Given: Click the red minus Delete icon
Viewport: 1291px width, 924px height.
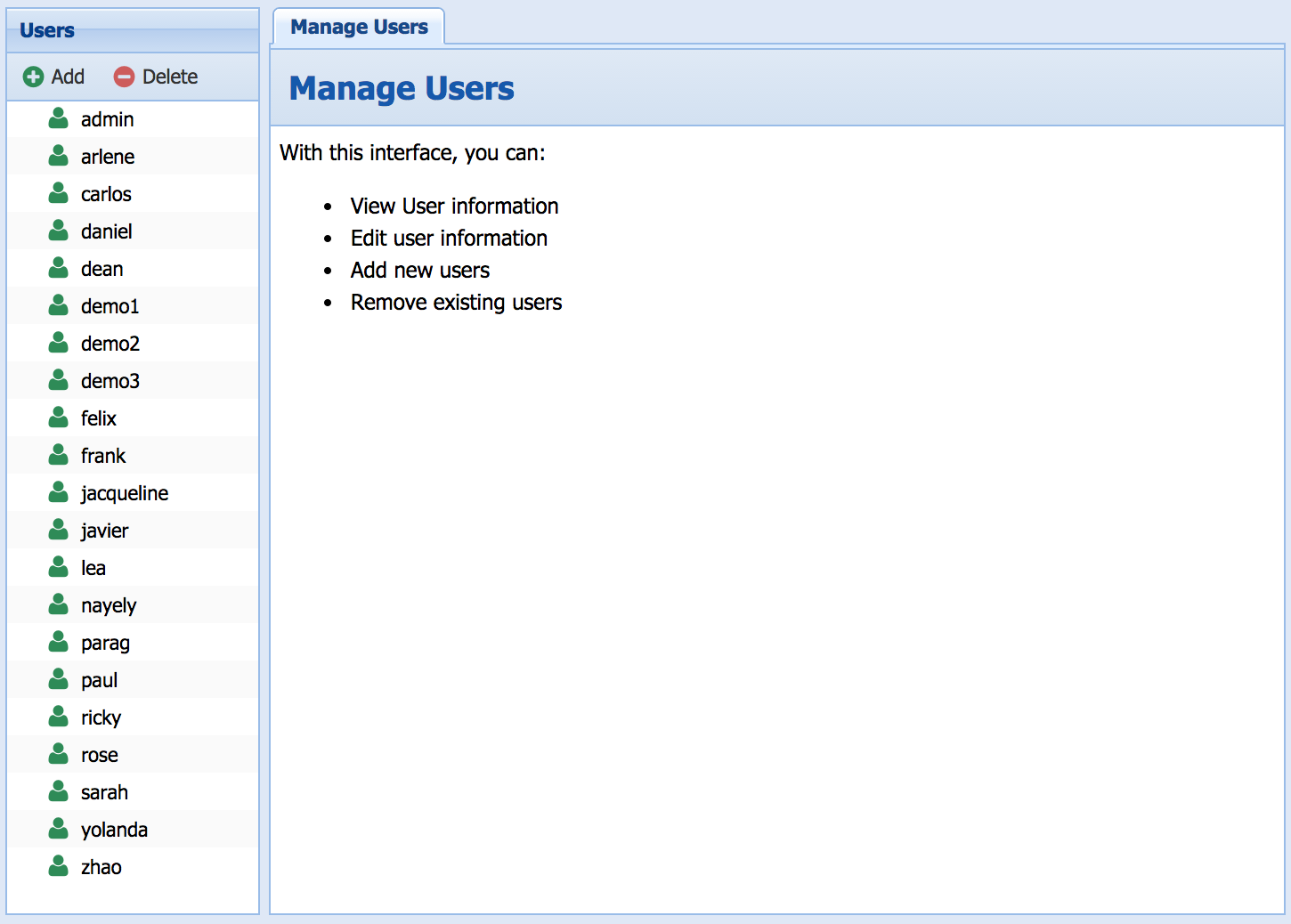Looking at the screenshot, I should point(124,77).
